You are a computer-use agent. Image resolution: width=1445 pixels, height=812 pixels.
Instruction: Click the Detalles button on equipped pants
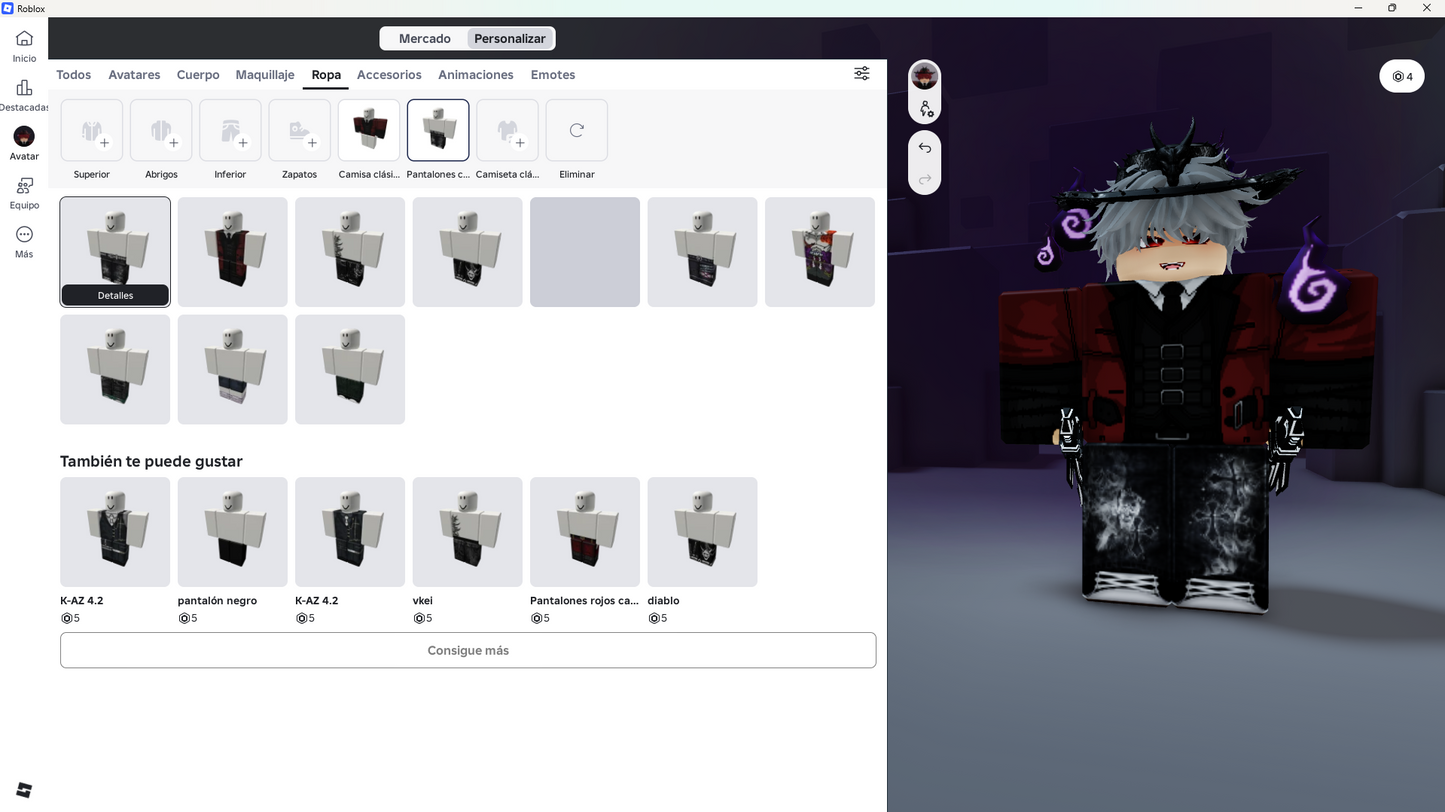click(115, 295)
